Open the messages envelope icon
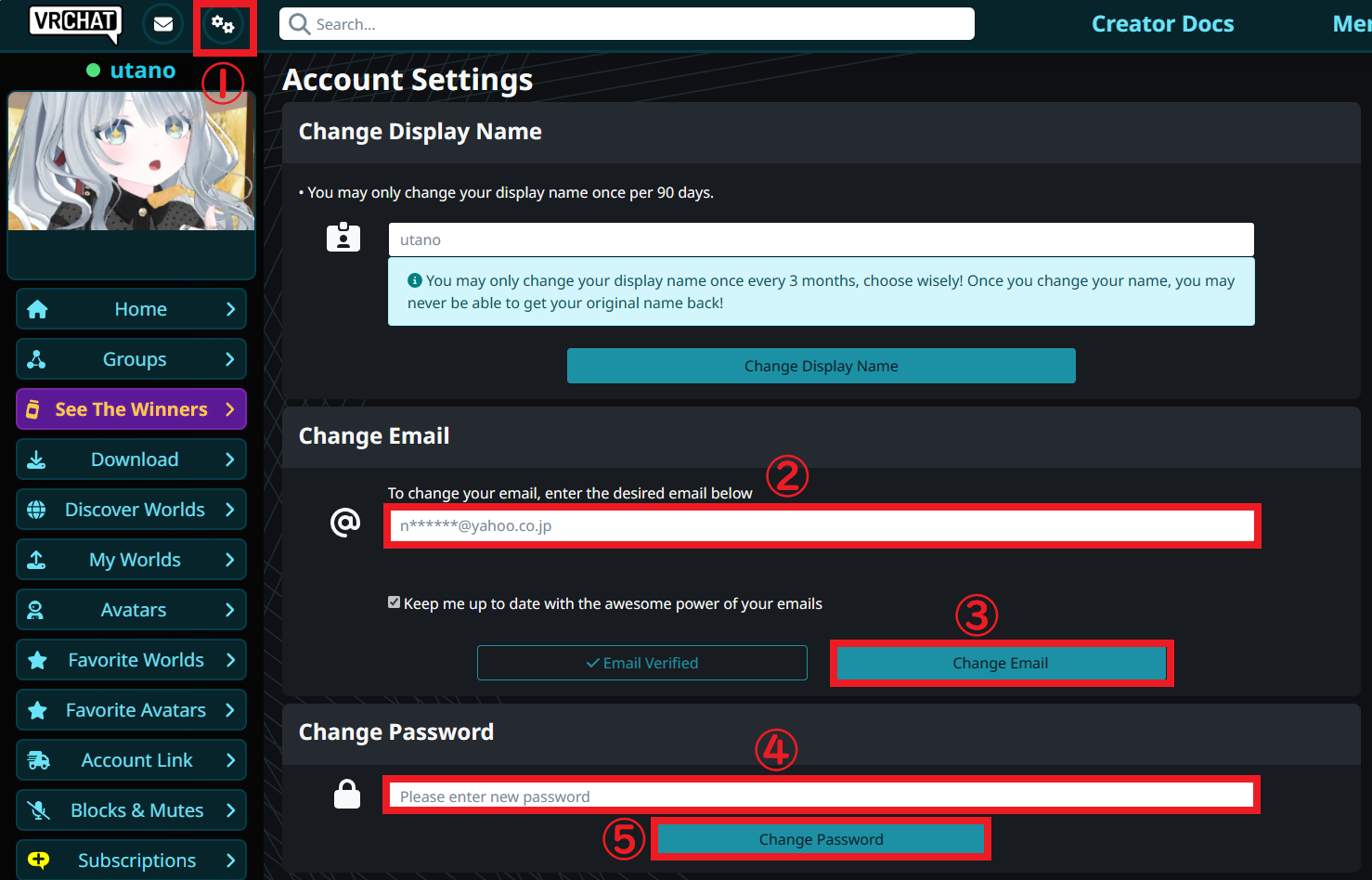The width and height of the screenshot is (1372, 880). (163, 24)
